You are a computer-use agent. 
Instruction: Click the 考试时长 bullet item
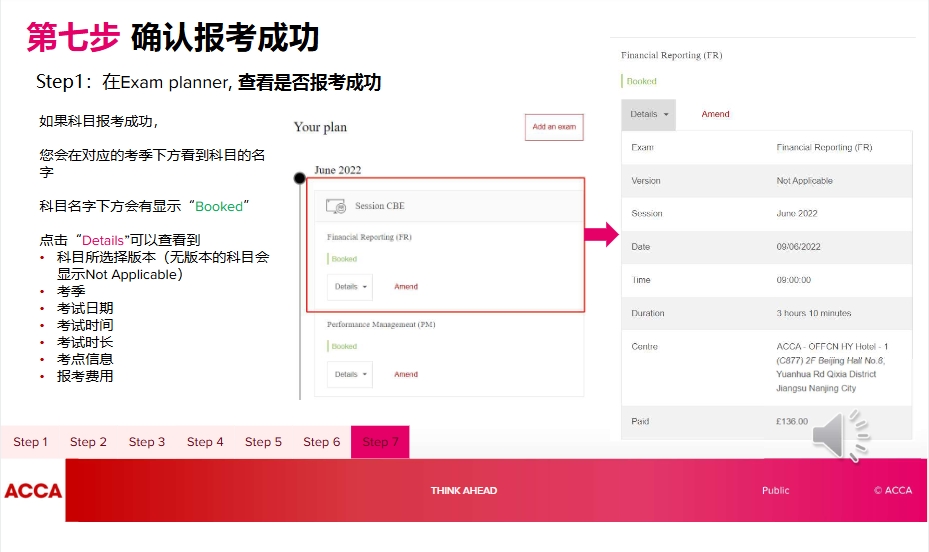[85, 342]
